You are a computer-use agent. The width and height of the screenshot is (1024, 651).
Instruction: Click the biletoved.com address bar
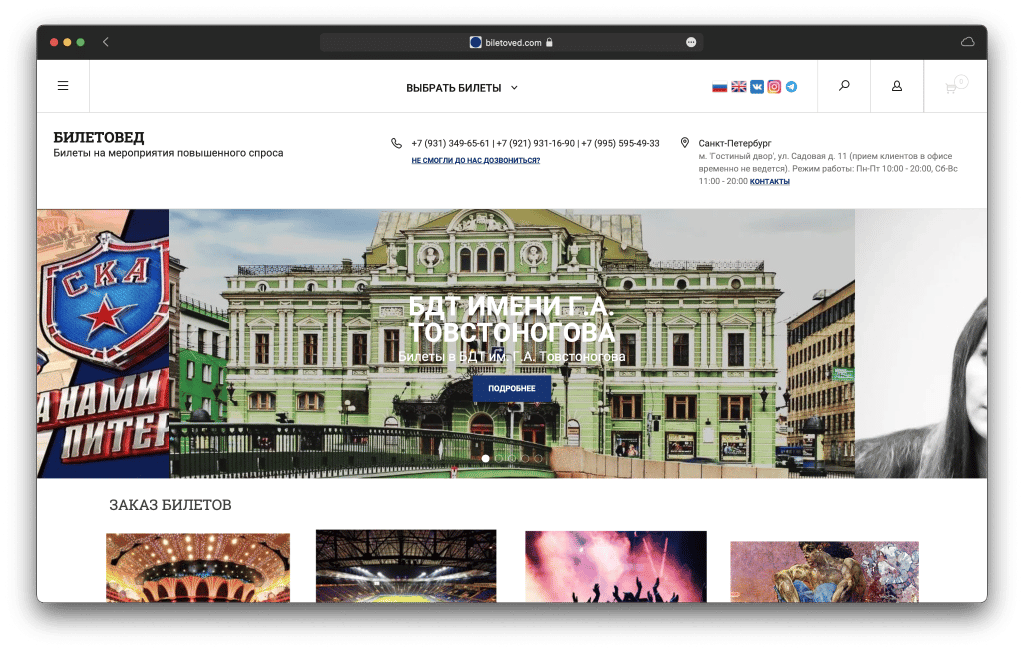pyautogui.click(x=511, y=42)
